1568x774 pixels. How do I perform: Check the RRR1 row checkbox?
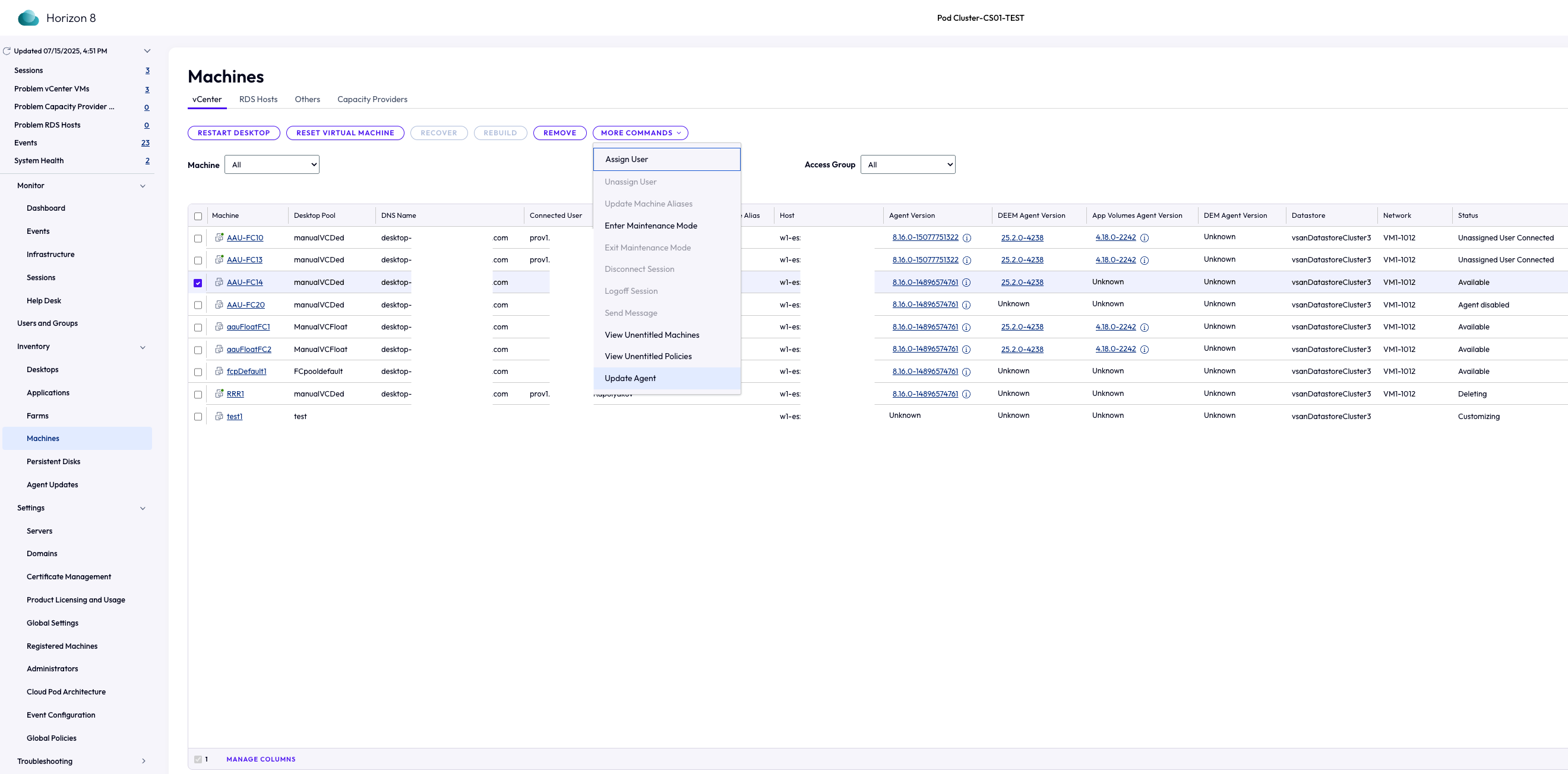[198, 394]
